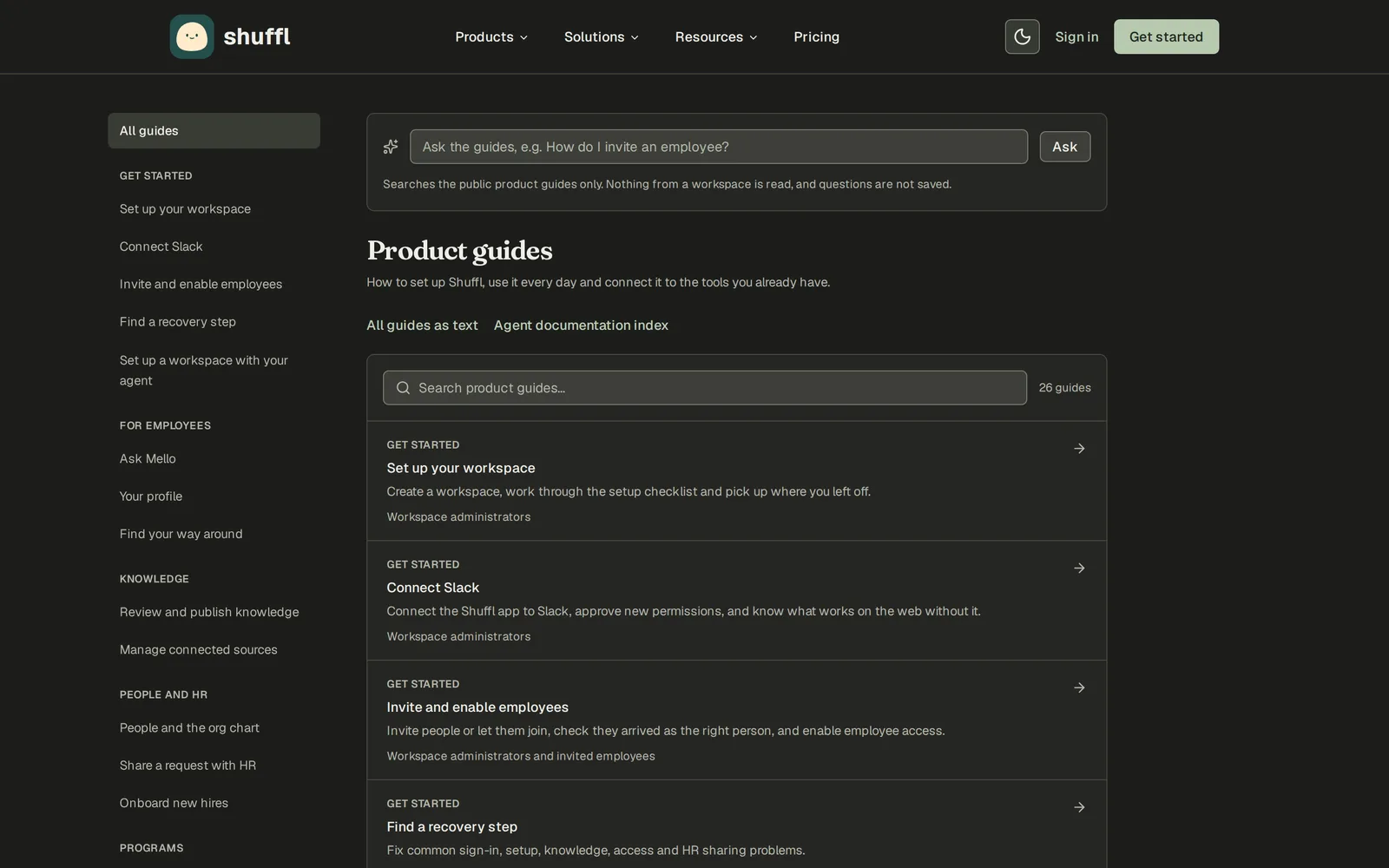Open the Pricing page
Screen dimensions: 1389x868
(x=816, y=36)
